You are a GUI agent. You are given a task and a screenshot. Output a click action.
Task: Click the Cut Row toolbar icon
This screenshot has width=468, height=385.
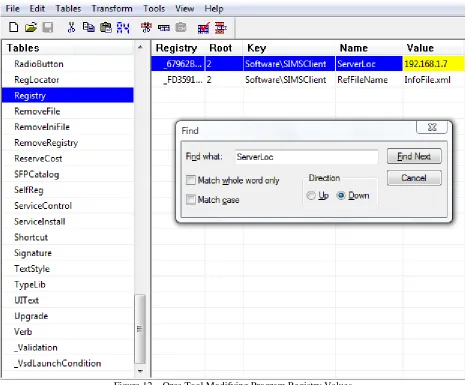(146, 27)
